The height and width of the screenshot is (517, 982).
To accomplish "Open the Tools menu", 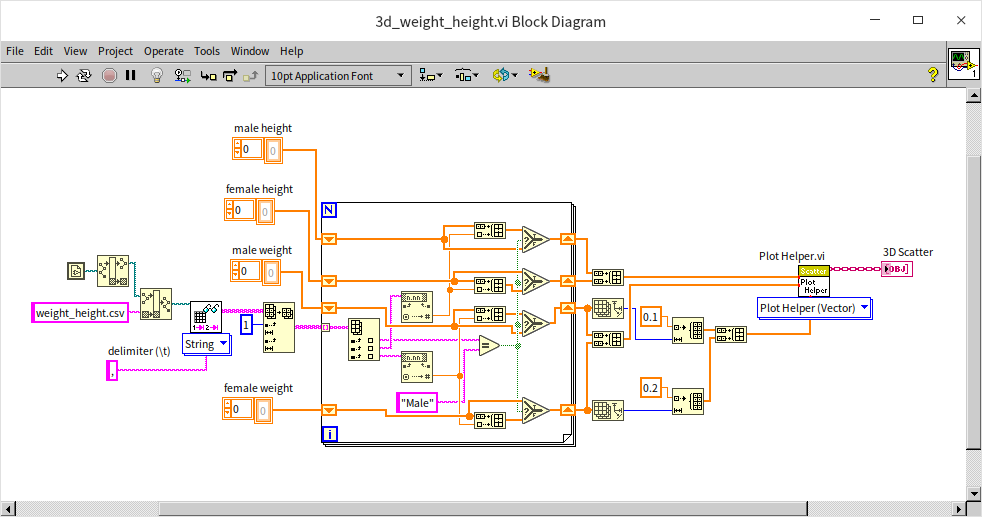I will (x=207, y=51).
